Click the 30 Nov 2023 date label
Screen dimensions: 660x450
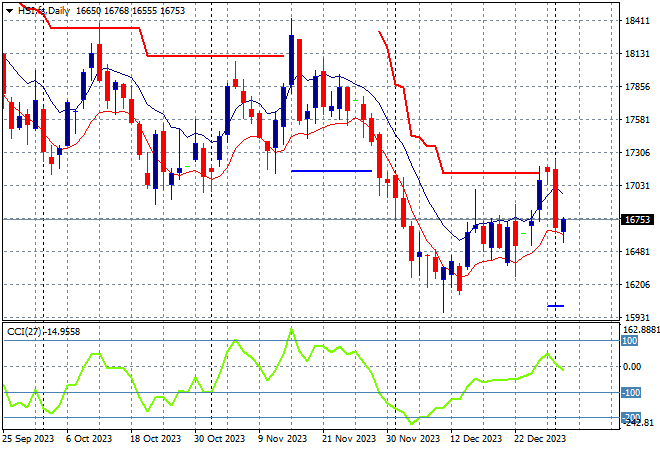pyautogui.click(x=412, y=438)
